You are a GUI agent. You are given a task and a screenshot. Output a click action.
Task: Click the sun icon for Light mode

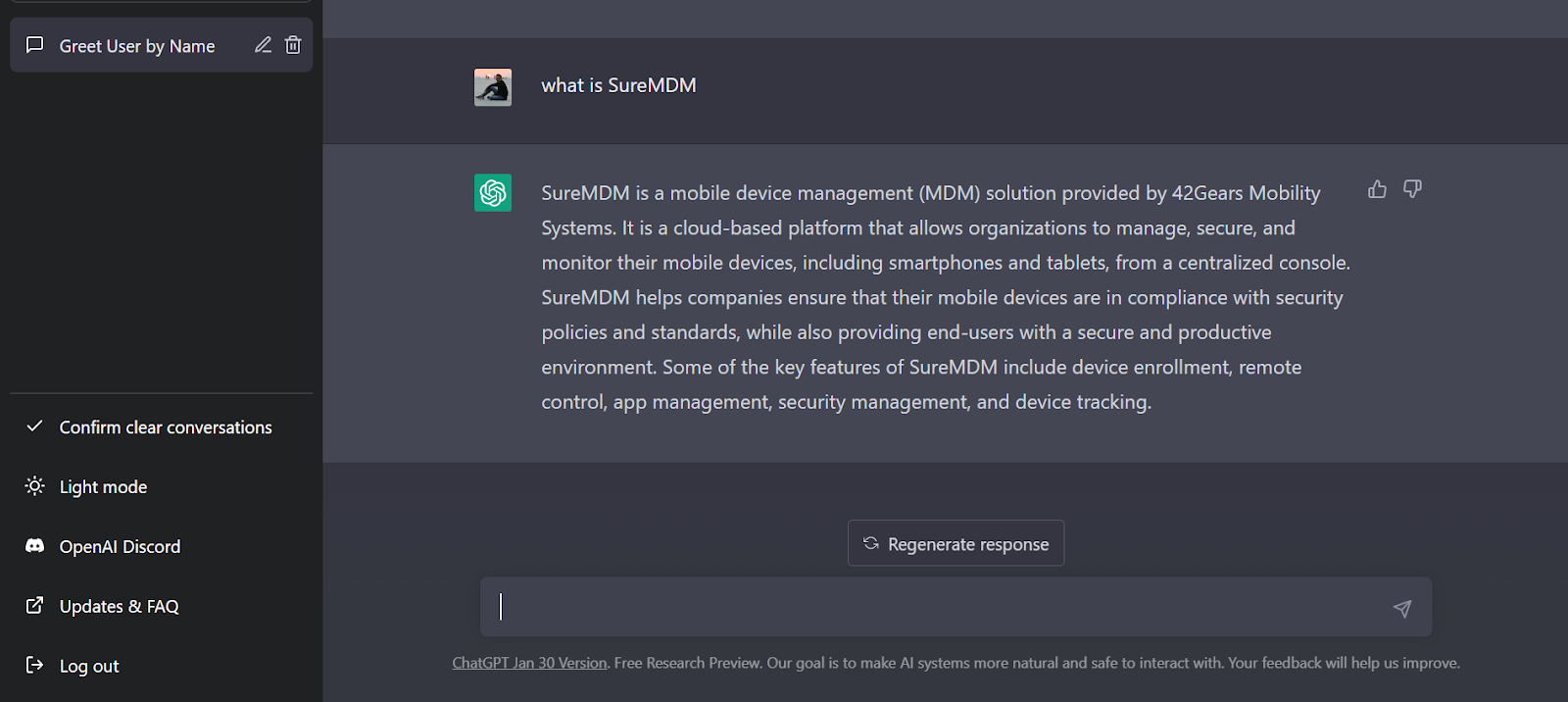pyautogui.click(x=35, y=486)
